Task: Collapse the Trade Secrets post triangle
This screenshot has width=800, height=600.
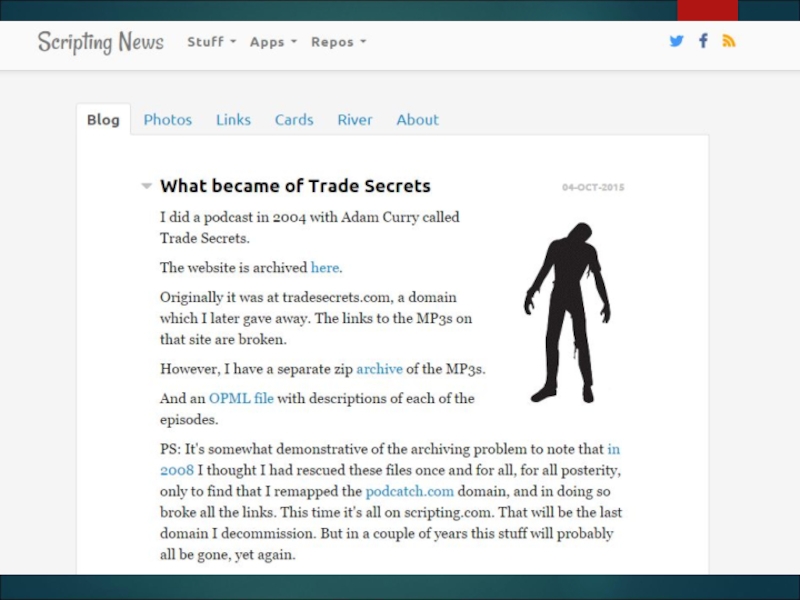Action: pos(146,186)
